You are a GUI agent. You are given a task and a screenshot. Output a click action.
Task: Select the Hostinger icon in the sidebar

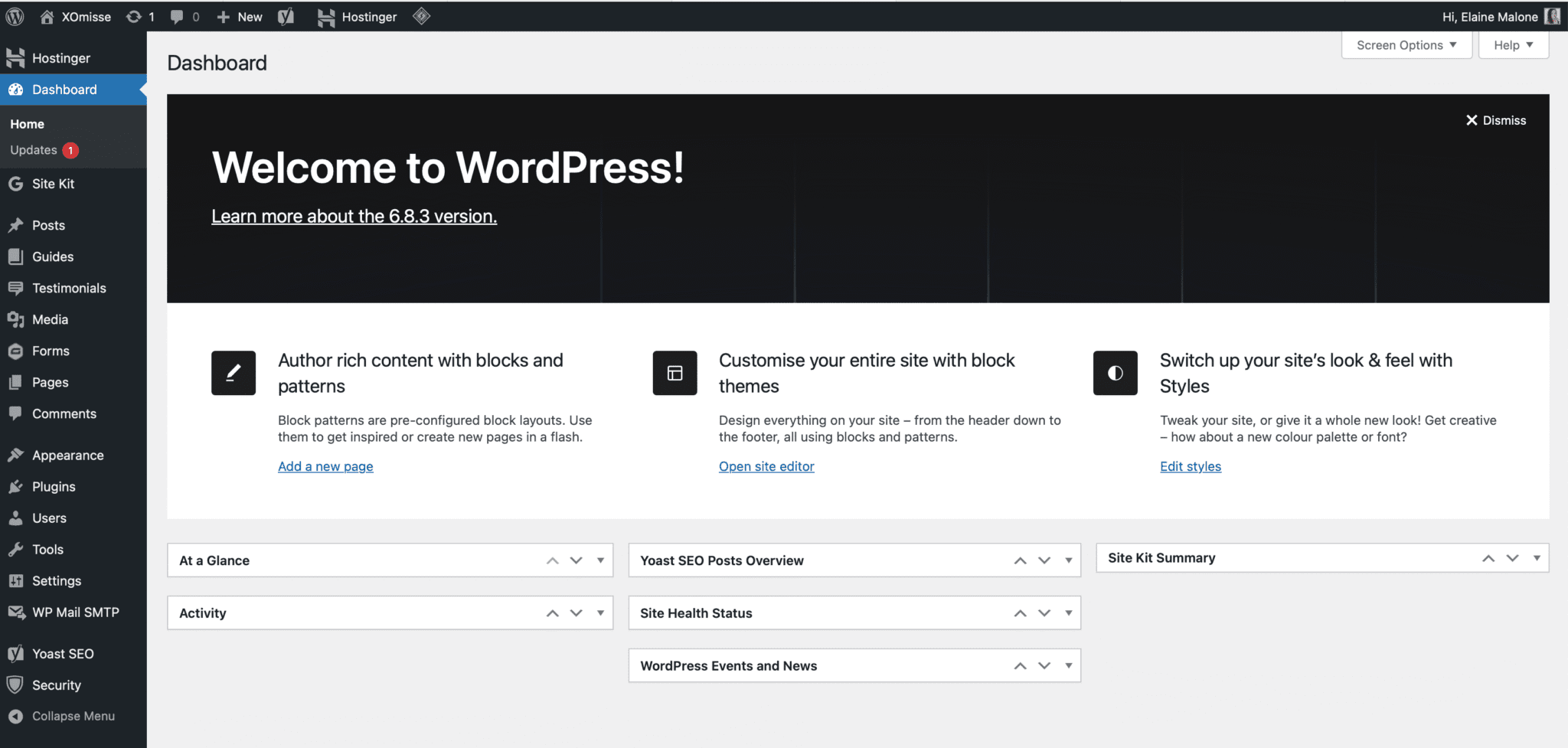pyautogui.click(x=16, y=57)
